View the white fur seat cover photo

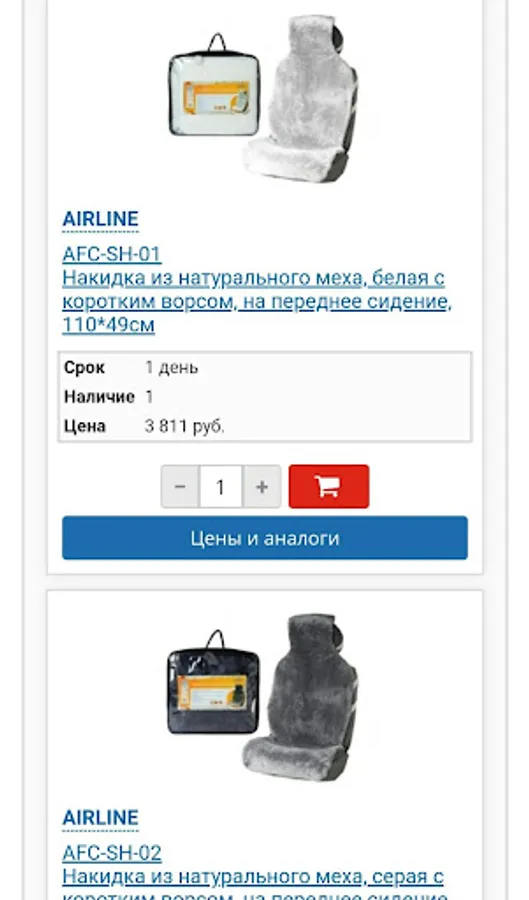pos(302,99)
